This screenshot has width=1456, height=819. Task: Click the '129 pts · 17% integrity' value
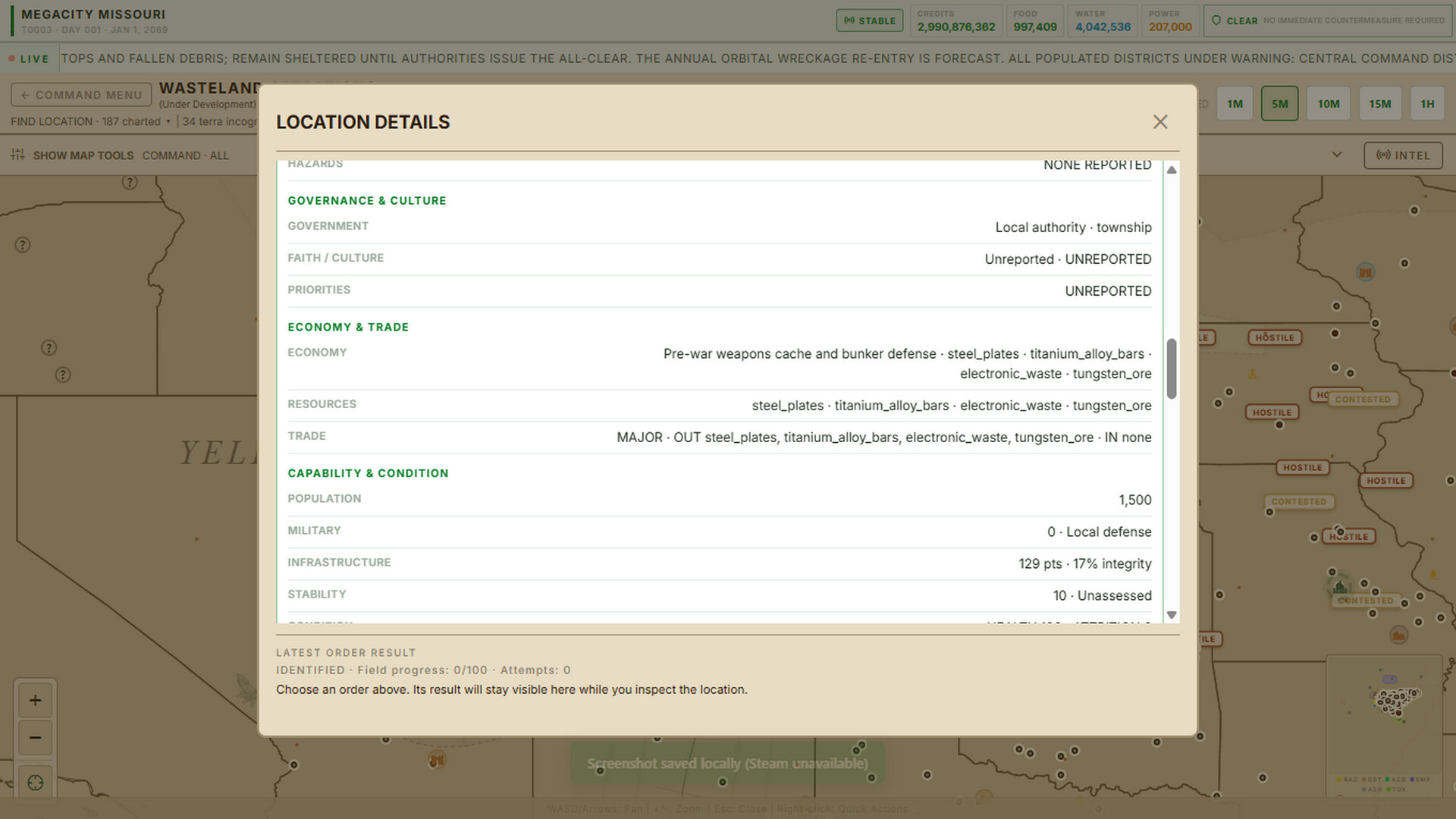(1084, 563)
